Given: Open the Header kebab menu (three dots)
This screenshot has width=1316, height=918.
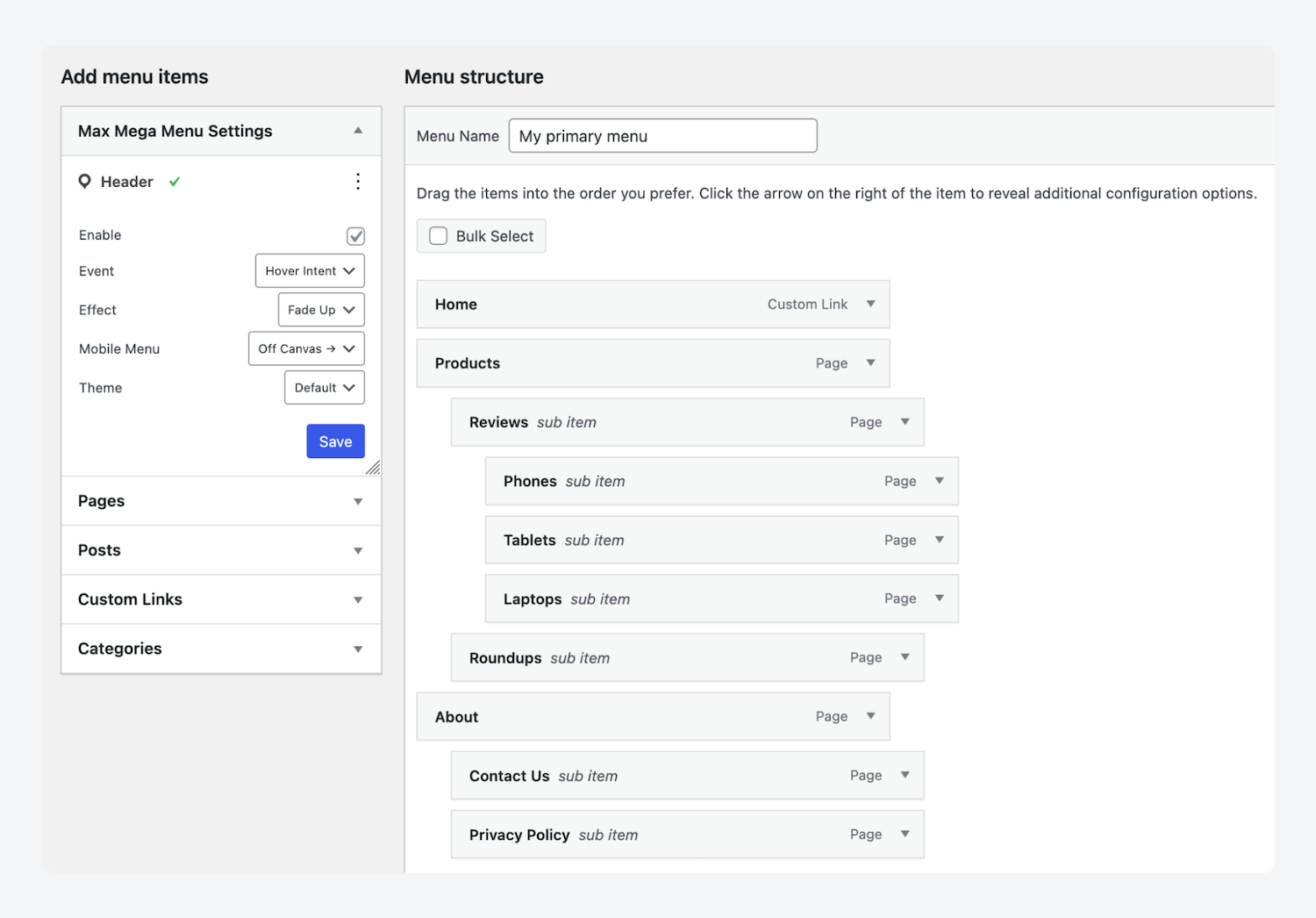Looking at the screenshot, I should pyautogui.click(x=358, y=182).
